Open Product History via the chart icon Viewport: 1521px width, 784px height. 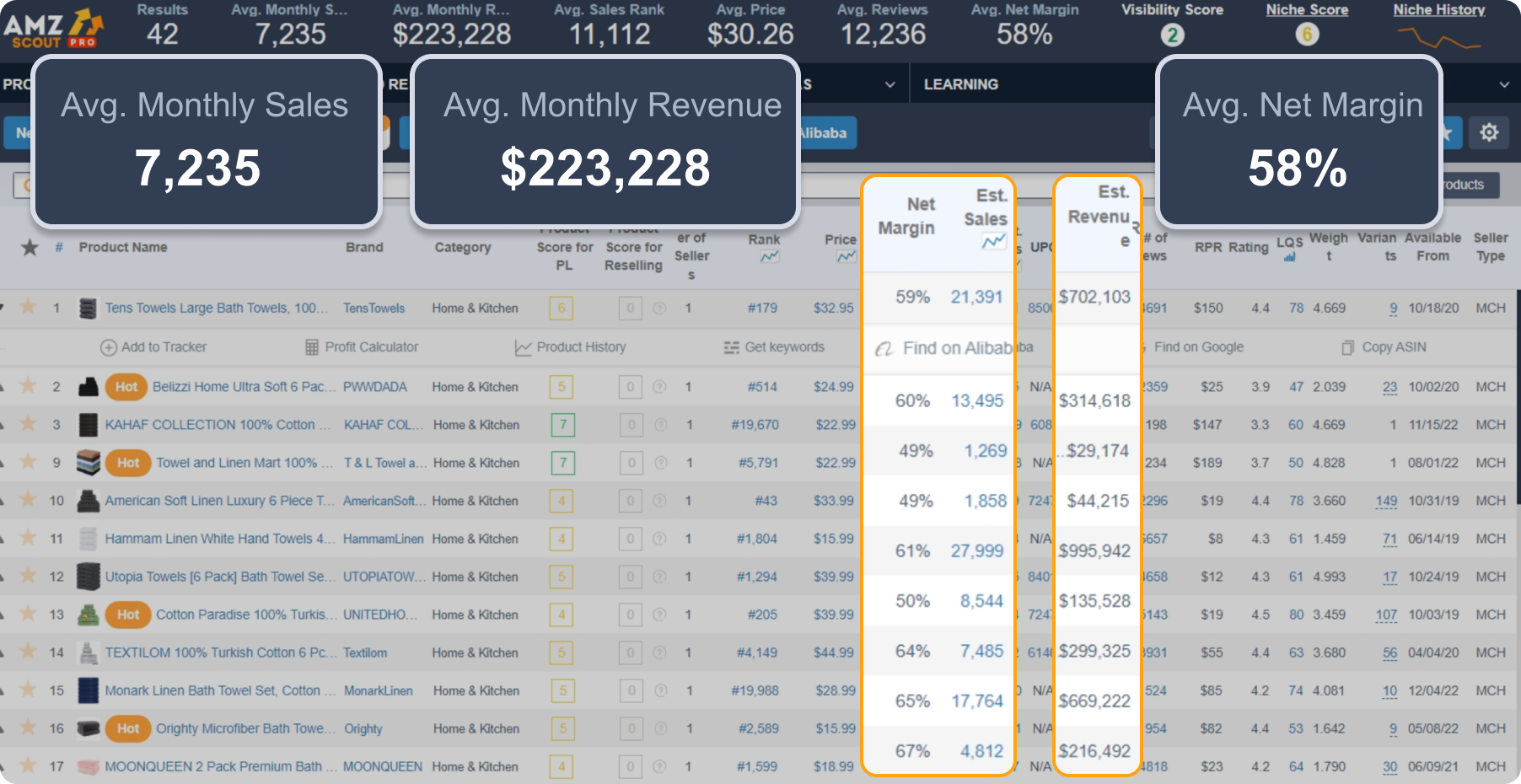click(521, 346)
